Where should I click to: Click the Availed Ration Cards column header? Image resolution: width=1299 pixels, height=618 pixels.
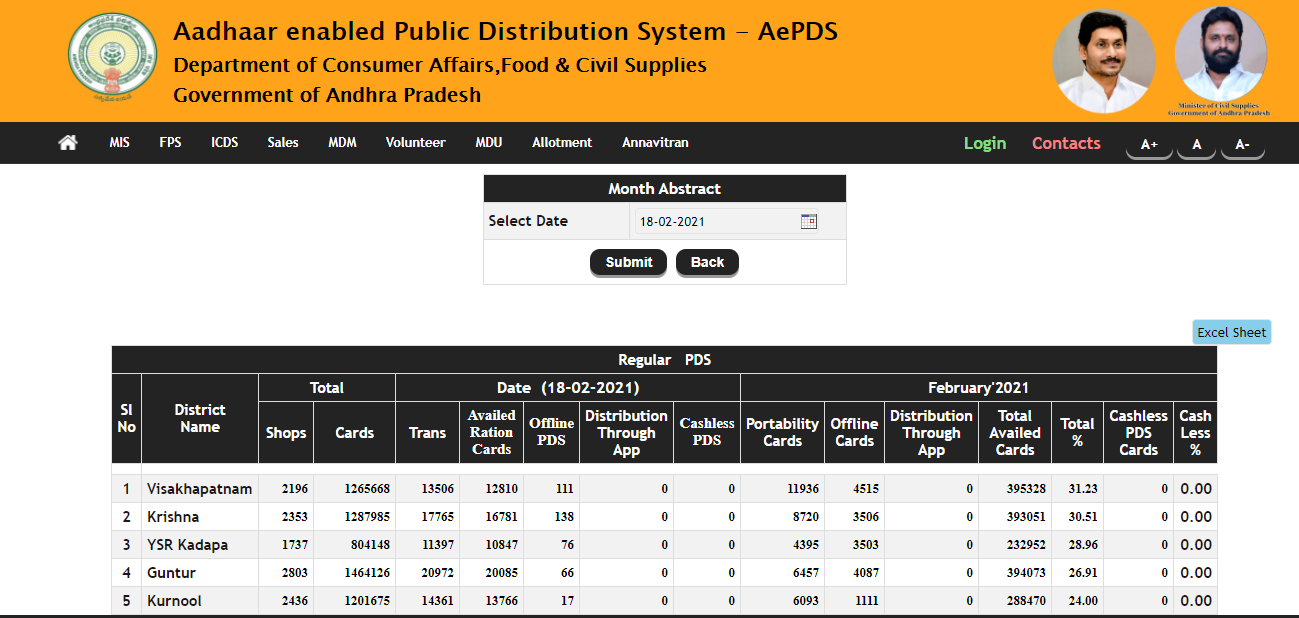[x=492, y=433]
